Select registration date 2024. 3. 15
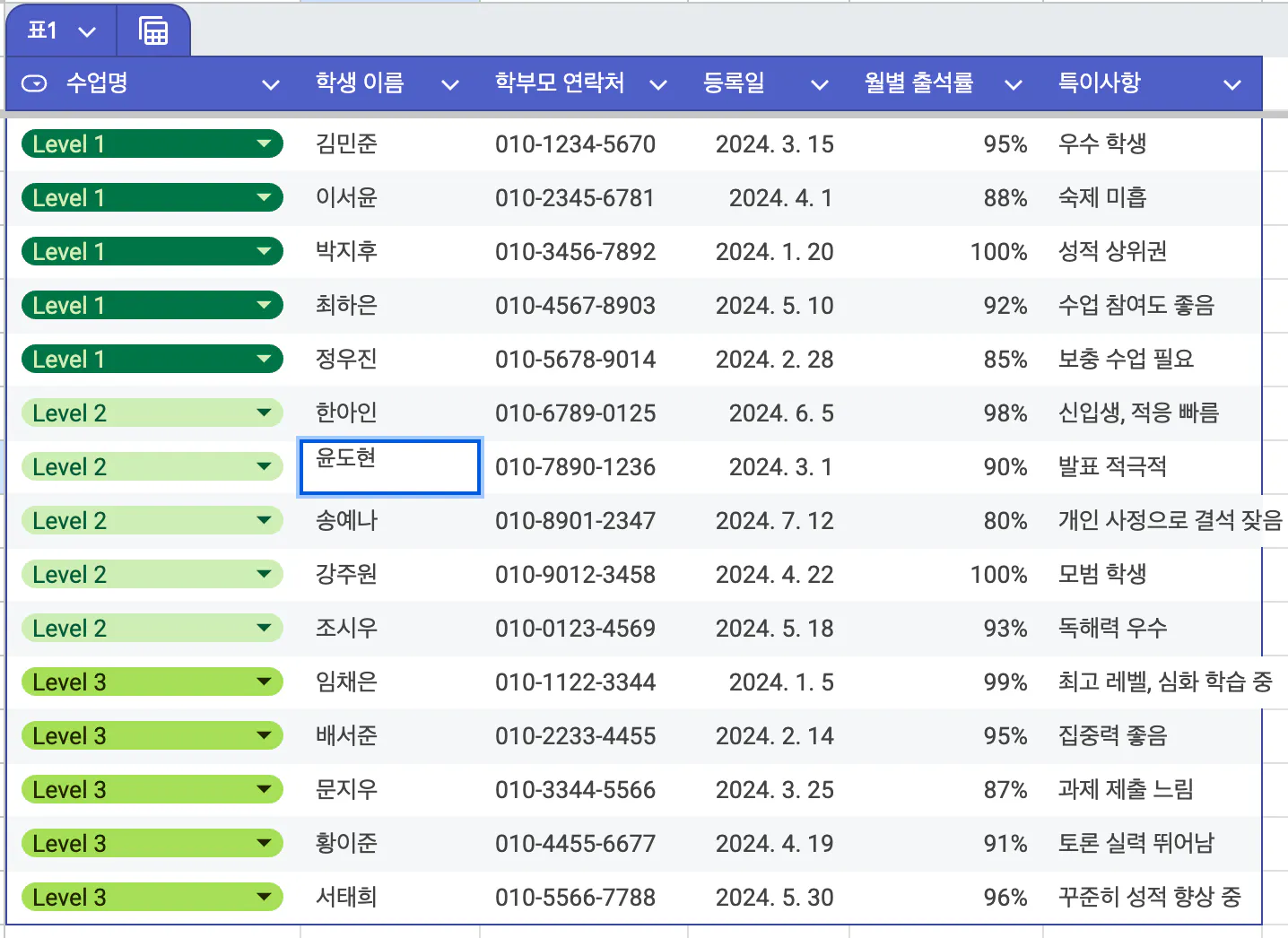The width and height of the screenshot is (1288, 938). pos(775,144)
